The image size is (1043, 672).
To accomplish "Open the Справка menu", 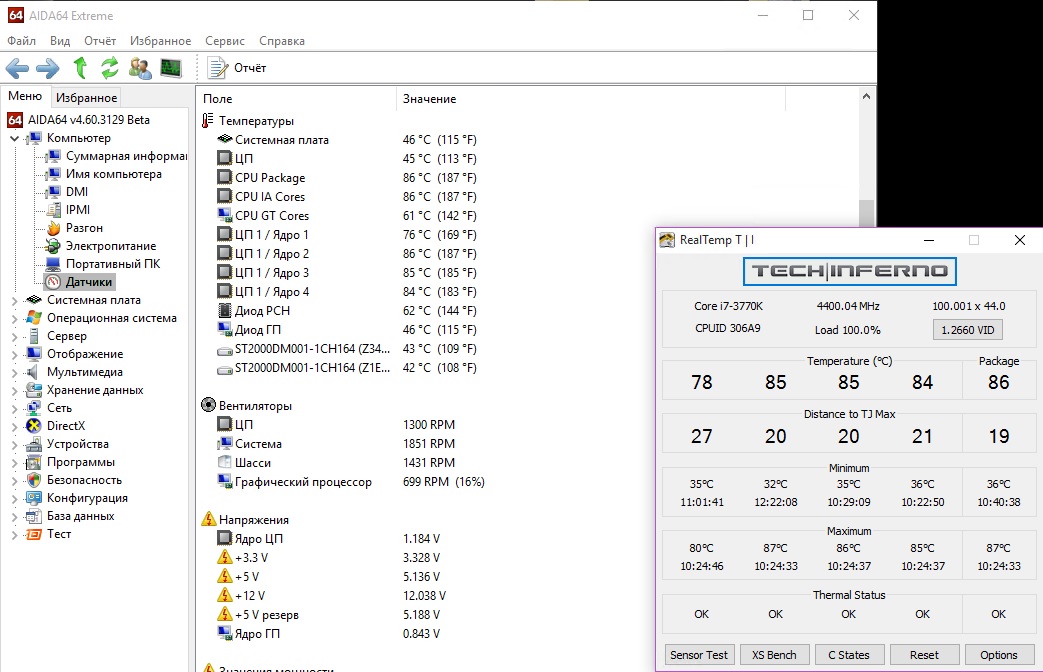I will click(282, 41).
